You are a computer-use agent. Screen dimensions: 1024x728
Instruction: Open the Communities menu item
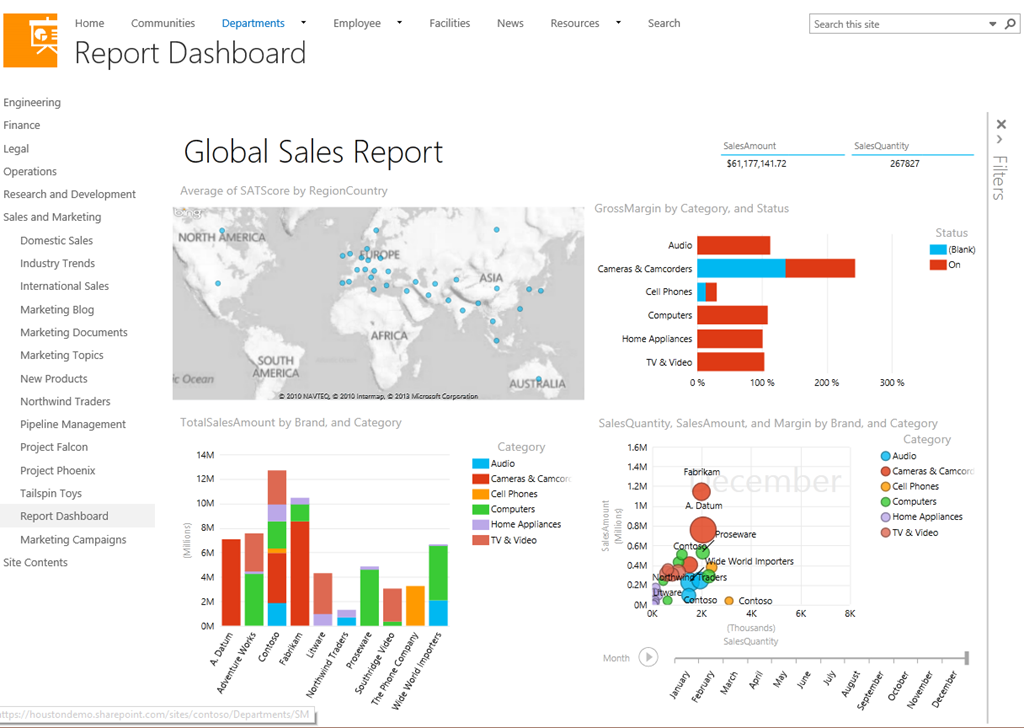click(x=163, y=23)
